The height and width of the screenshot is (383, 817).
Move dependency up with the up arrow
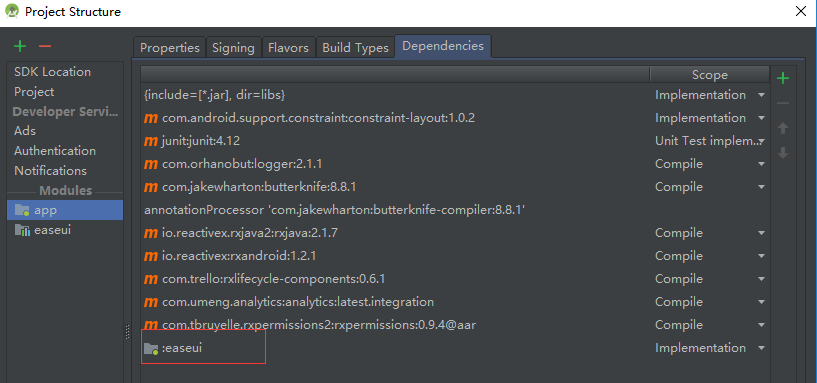pos(783,128)
